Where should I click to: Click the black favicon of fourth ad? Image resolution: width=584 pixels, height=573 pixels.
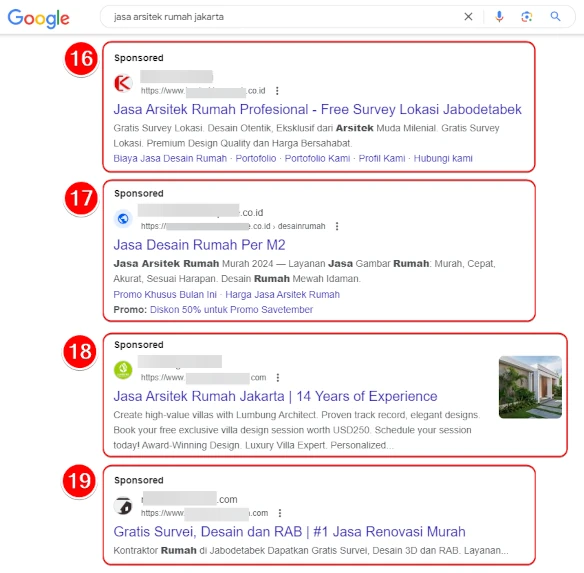click(x=123, y=506)
